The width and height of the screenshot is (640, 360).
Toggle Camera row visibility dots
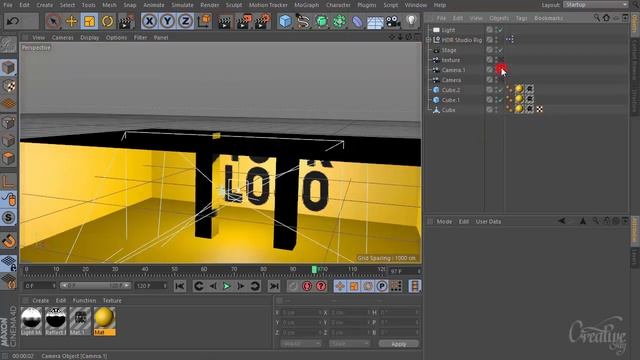[496, 80]
